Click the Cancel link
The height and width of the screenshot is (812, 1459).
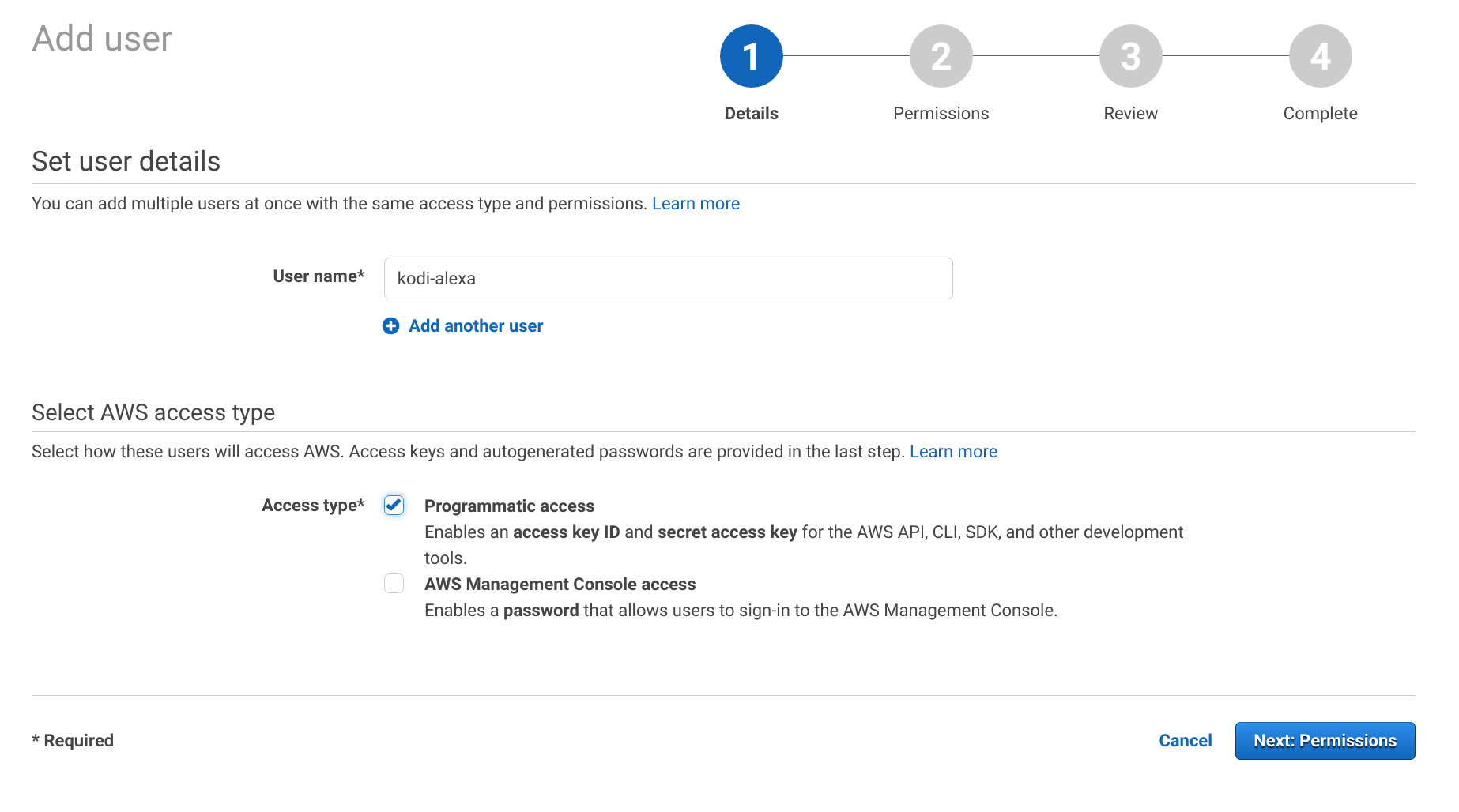[1185, 741]
